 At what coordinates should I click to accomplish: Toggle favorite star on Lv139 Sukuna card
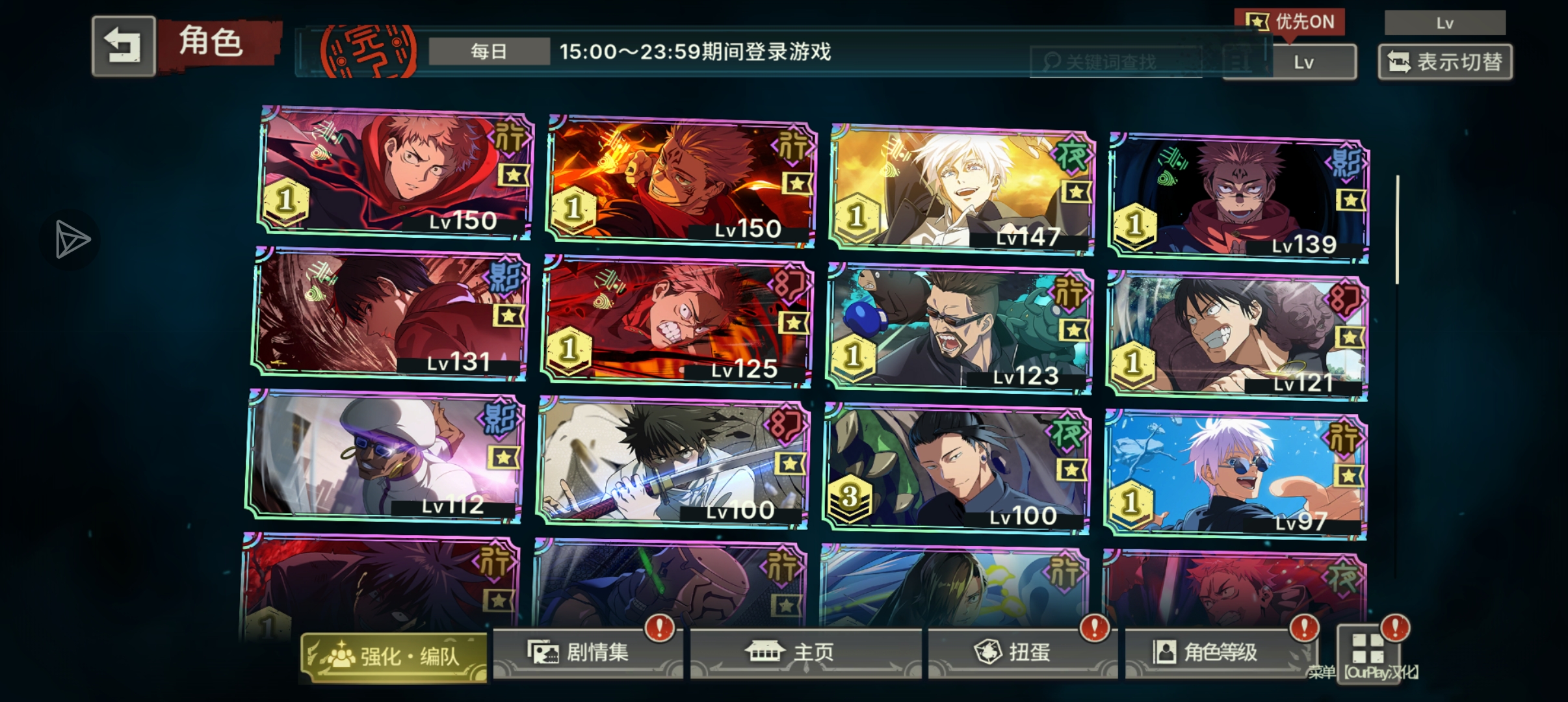click(x=1351, y=200)
